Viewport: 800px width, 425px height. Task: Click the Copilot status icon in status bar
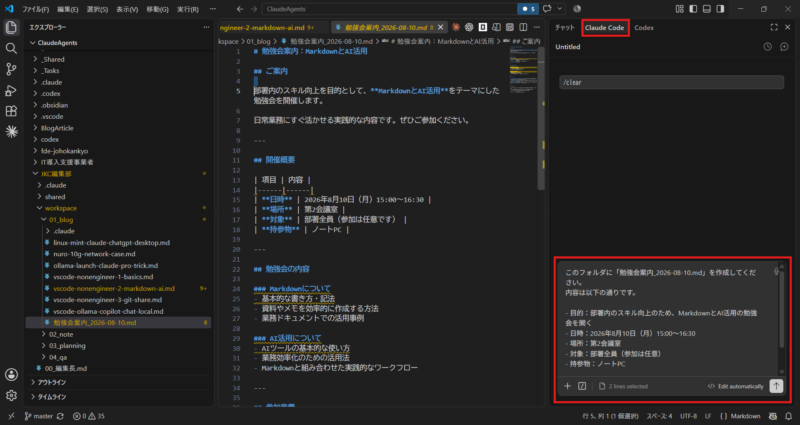pyautogui.click(x=773, y=416)
